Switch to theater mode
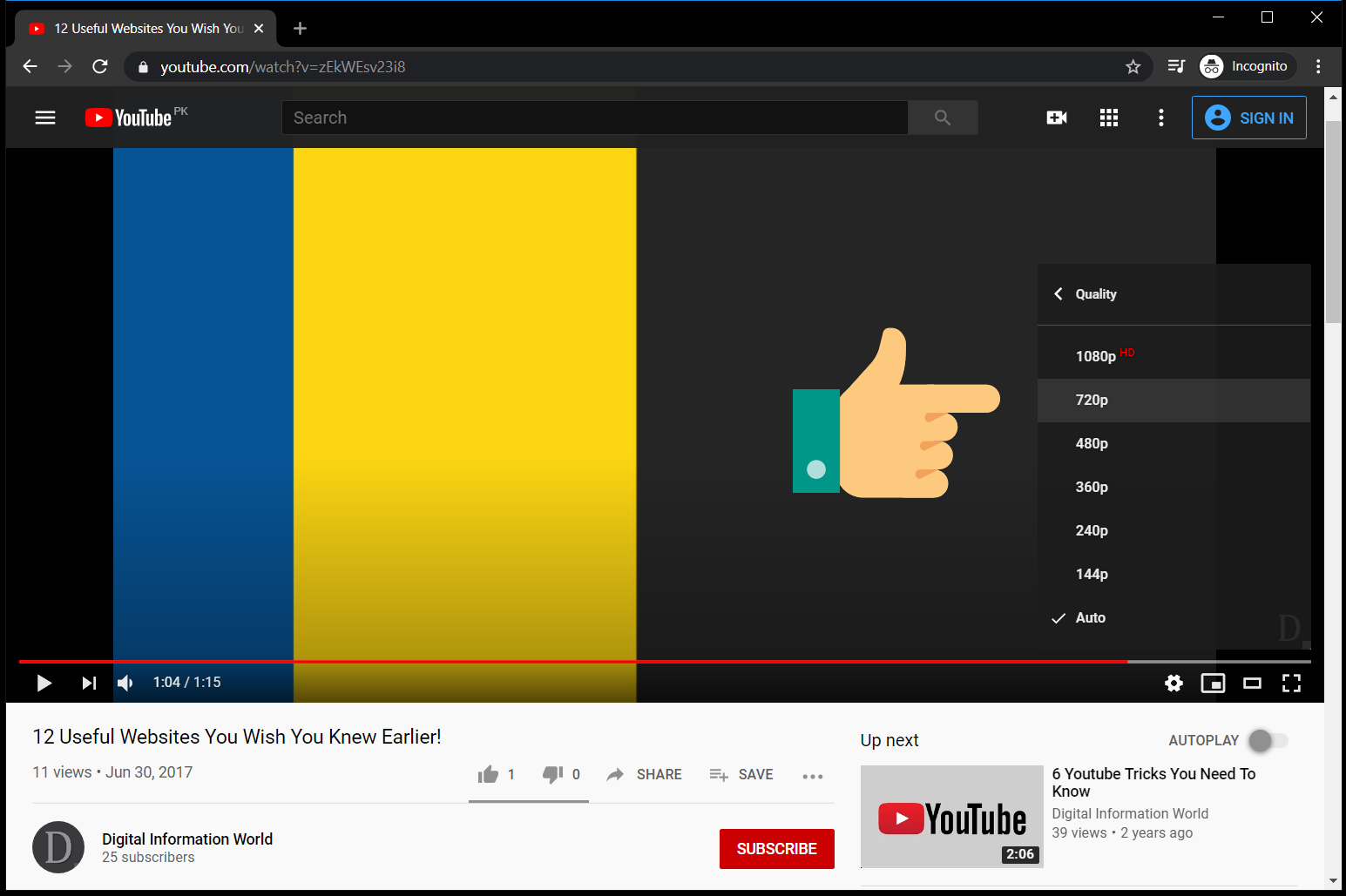This screenshot has height=896, width=1346. click(x=1252, y=683)
